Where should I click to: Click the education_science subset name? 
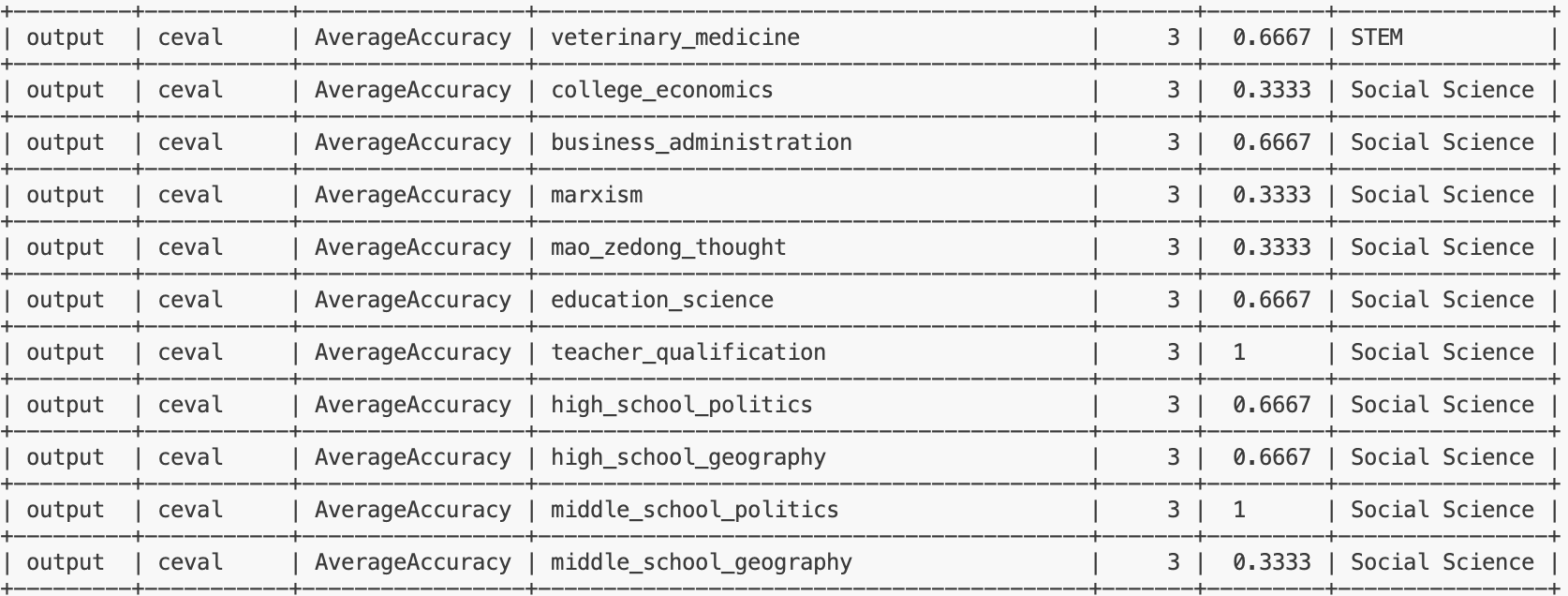coord(661,300)
